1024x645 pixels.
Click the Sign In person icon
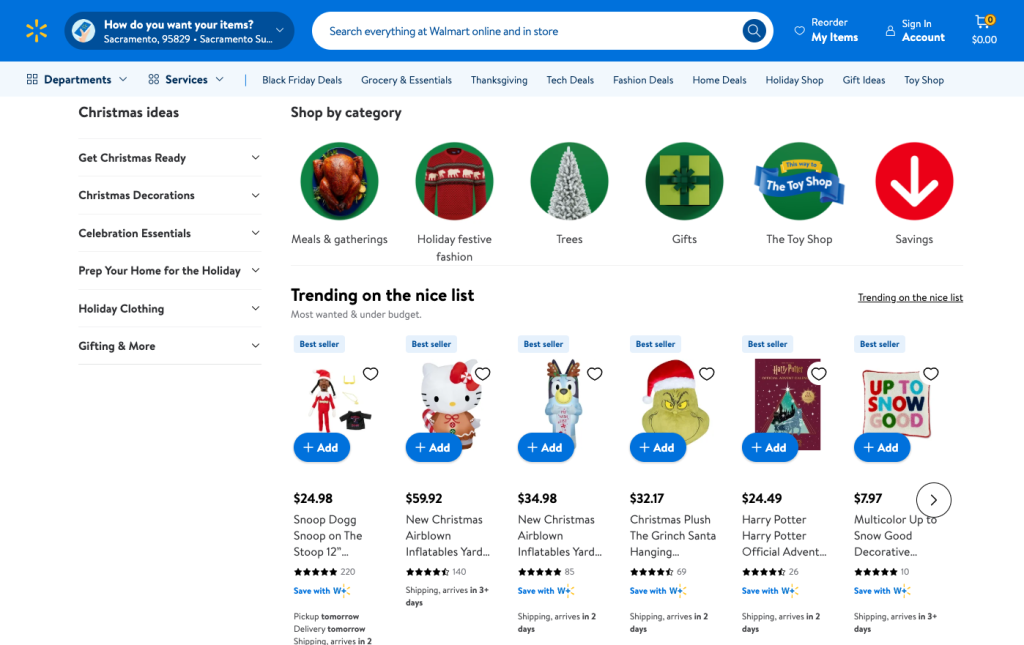pyautogui.click(x=890, y=31)
